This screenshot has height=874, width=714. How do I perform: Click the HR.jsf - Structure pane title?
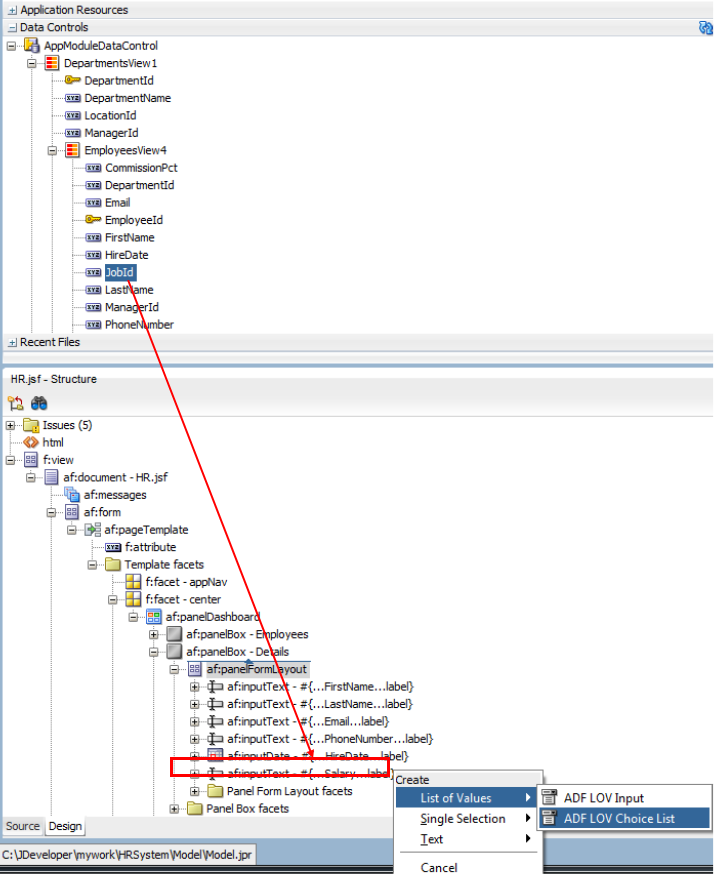54,379
